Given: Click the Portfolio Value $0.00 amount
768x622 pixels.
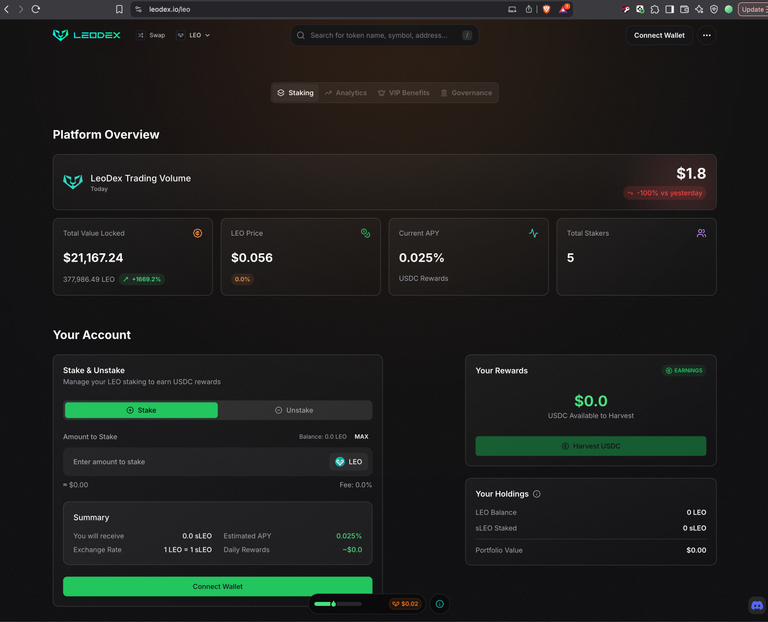Looking at the screenshot, I should point(696,550).
